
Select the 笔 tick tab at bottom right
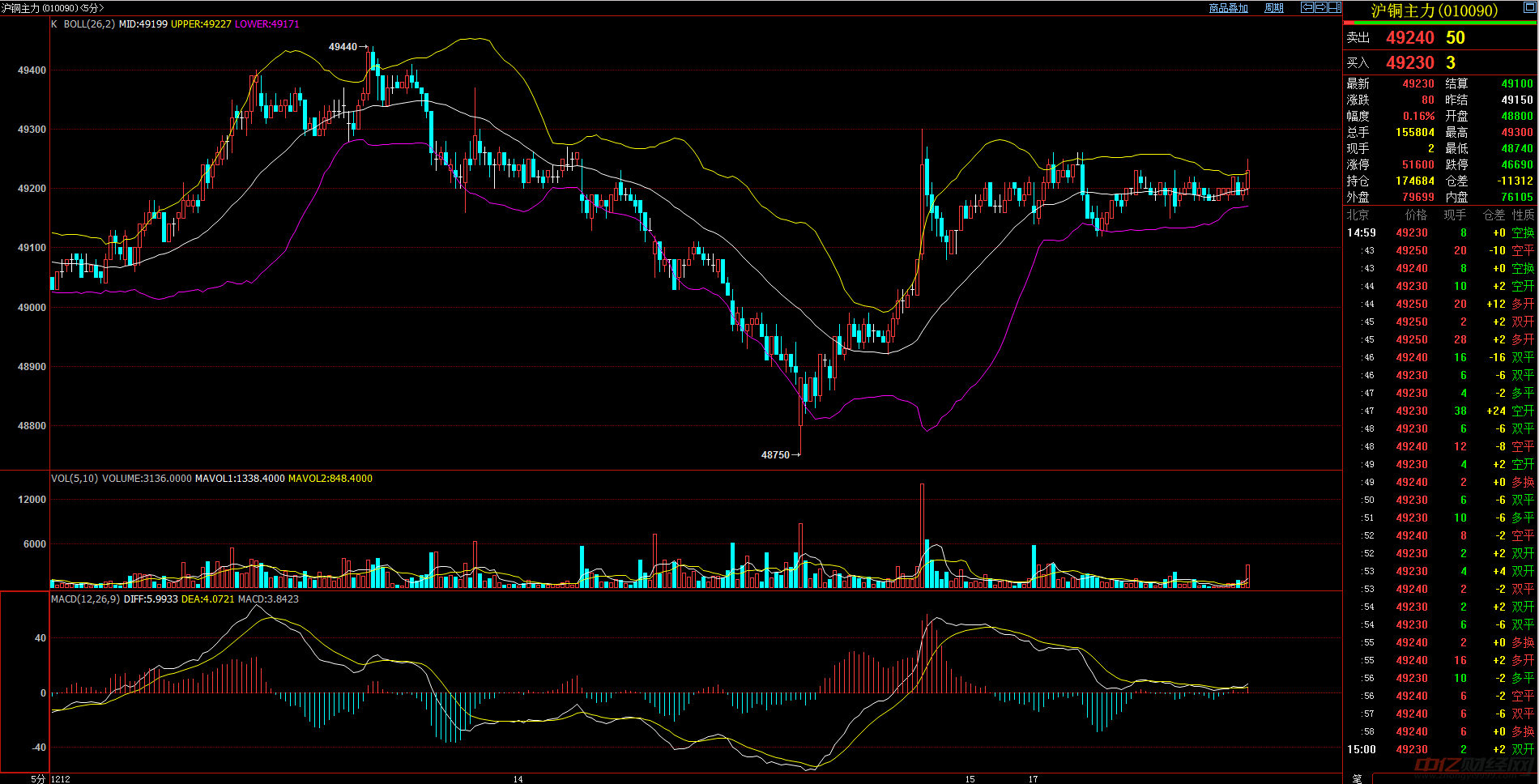click(1357, 778)
